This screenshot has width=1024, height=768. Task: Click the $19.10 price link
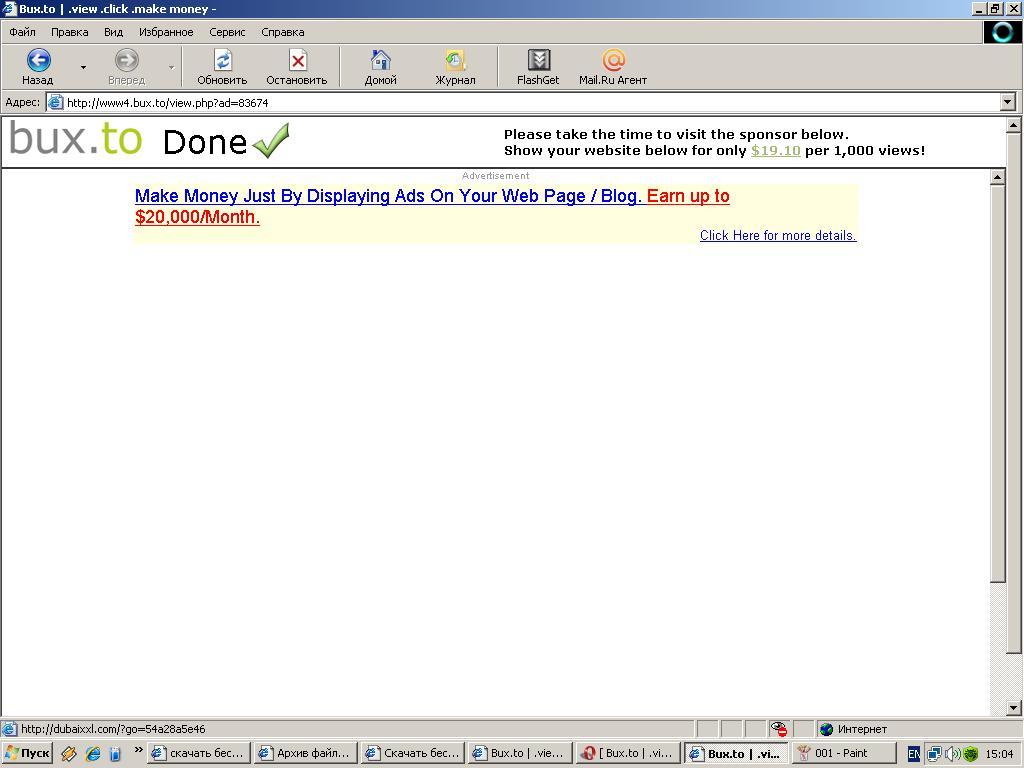point(775,151)
